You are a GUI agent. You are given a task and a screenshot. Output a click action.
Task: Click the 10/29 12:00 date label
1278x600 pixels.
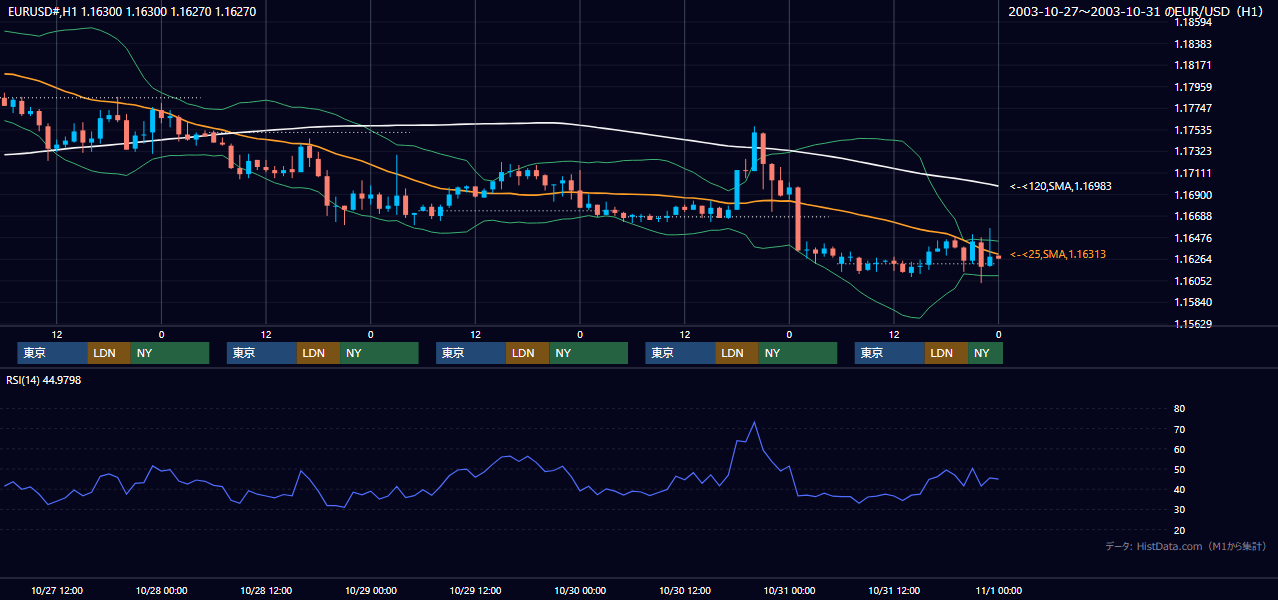coord(475,590)
